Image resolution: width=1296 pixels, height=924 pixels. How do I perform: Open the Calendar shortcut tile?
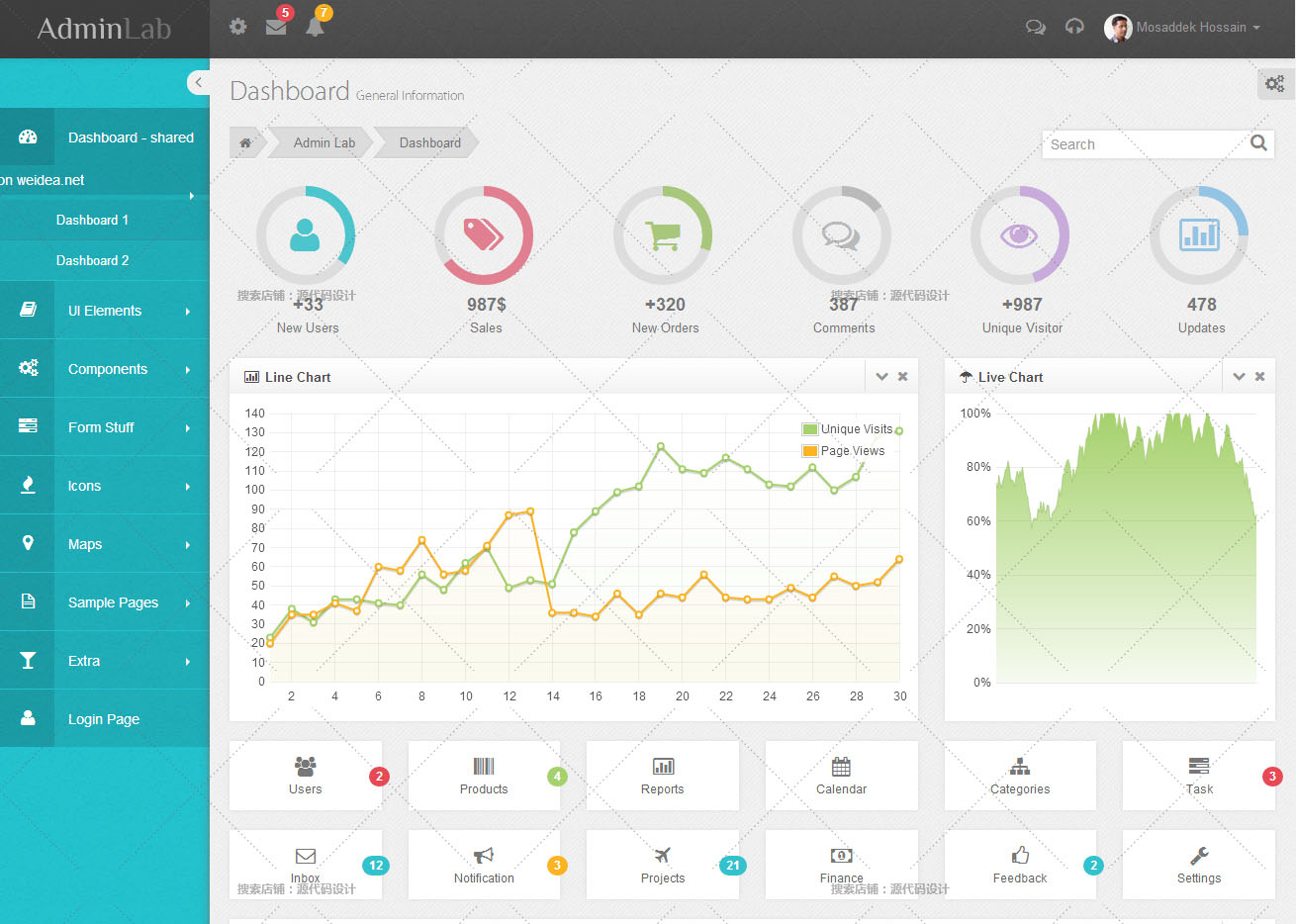tap(841, 776)
